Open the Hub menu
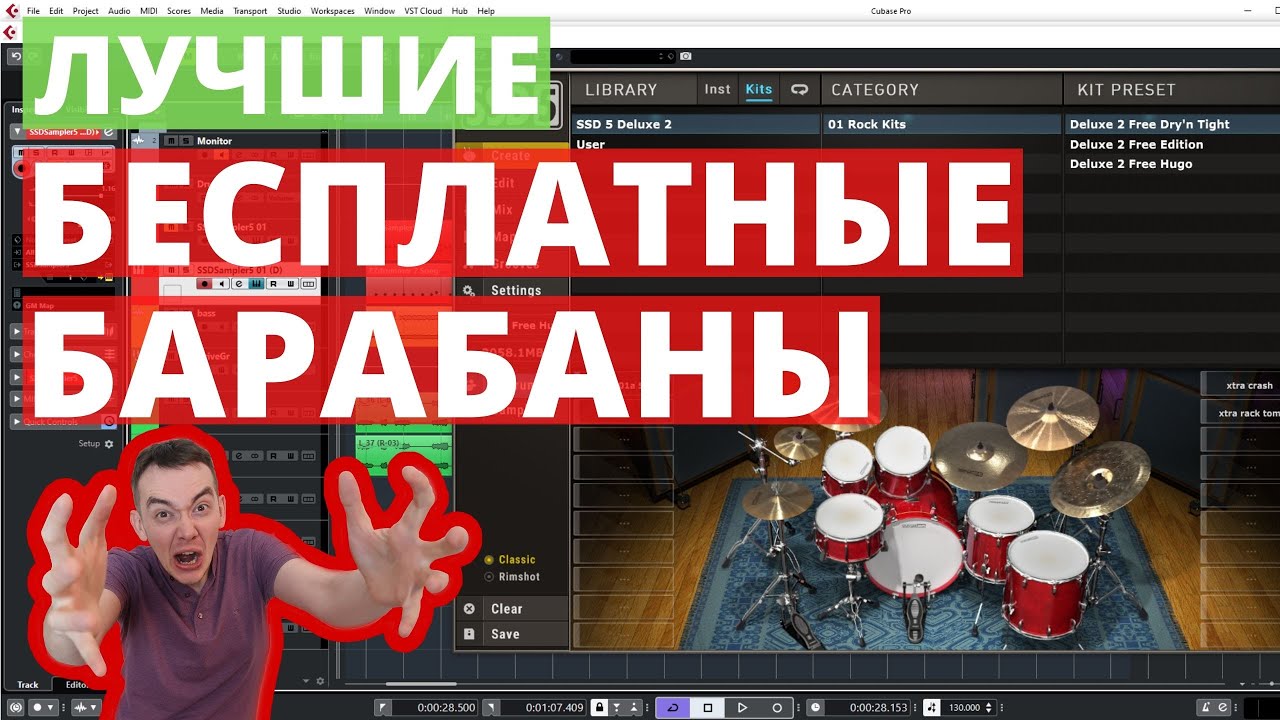 coord(459,11)
